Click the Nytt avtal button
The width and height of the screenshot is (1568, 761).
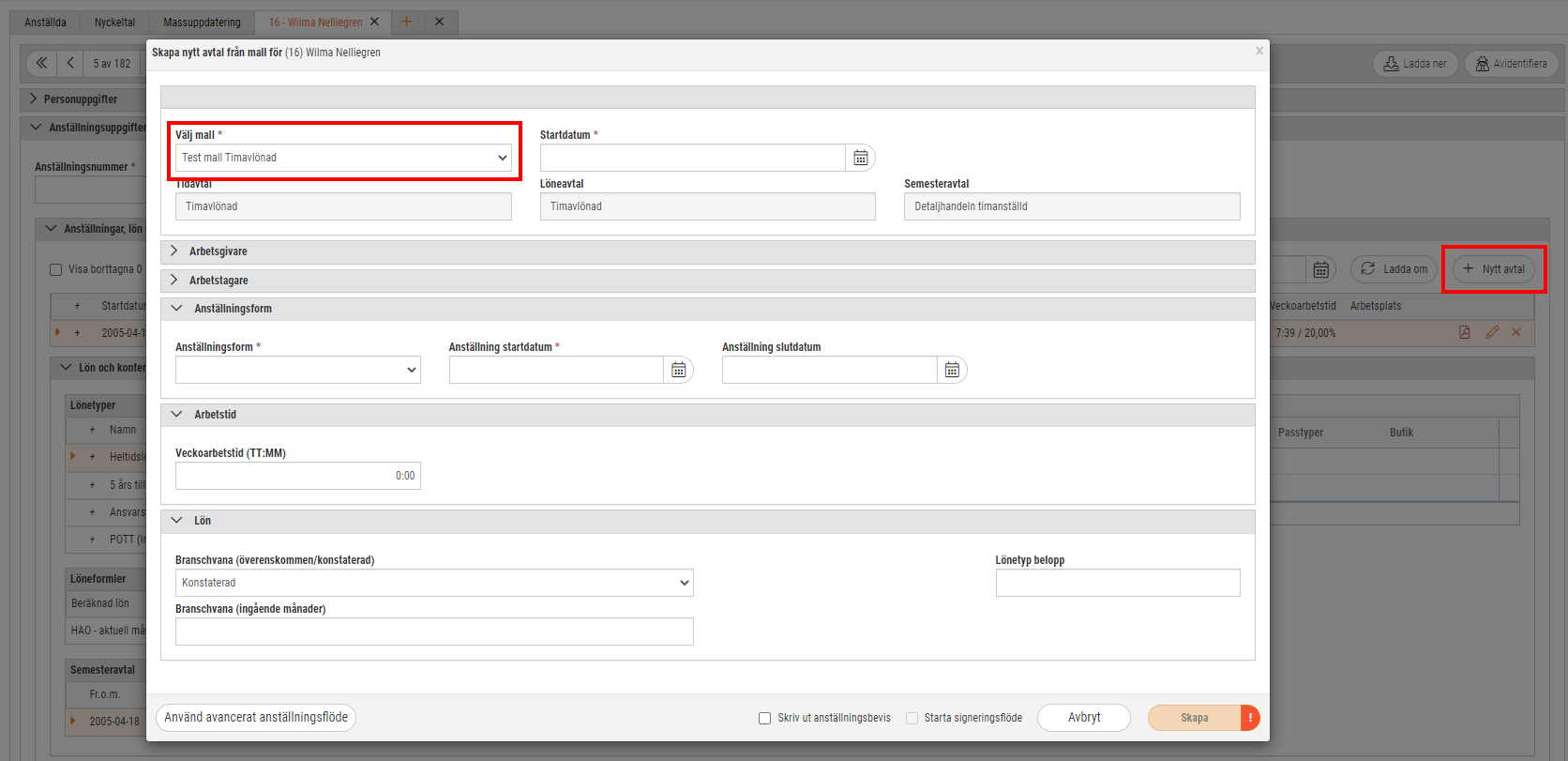click(1494, 269)
